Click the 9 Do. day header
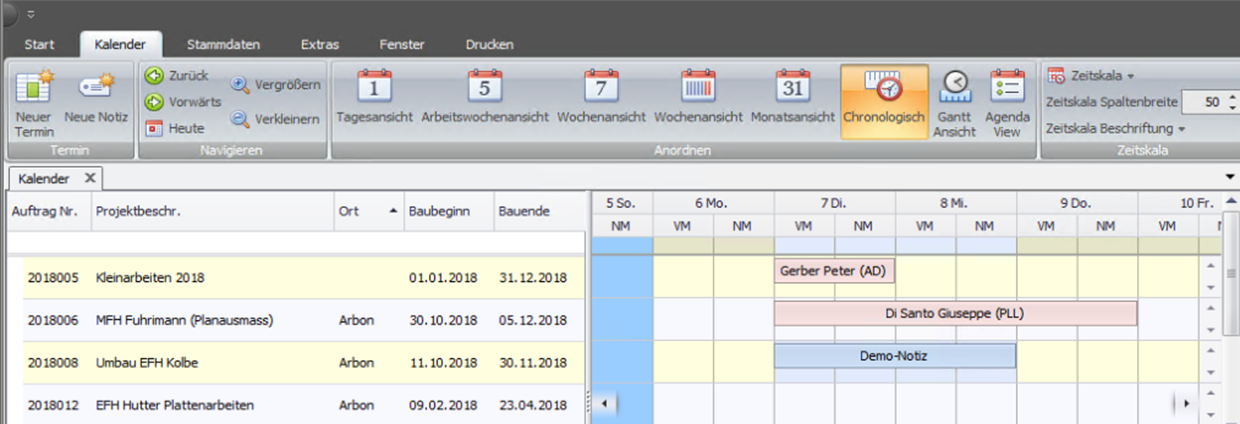The height and width of the screenshot is (424, 1240). pyautogui.click(x=1077, y=202)
